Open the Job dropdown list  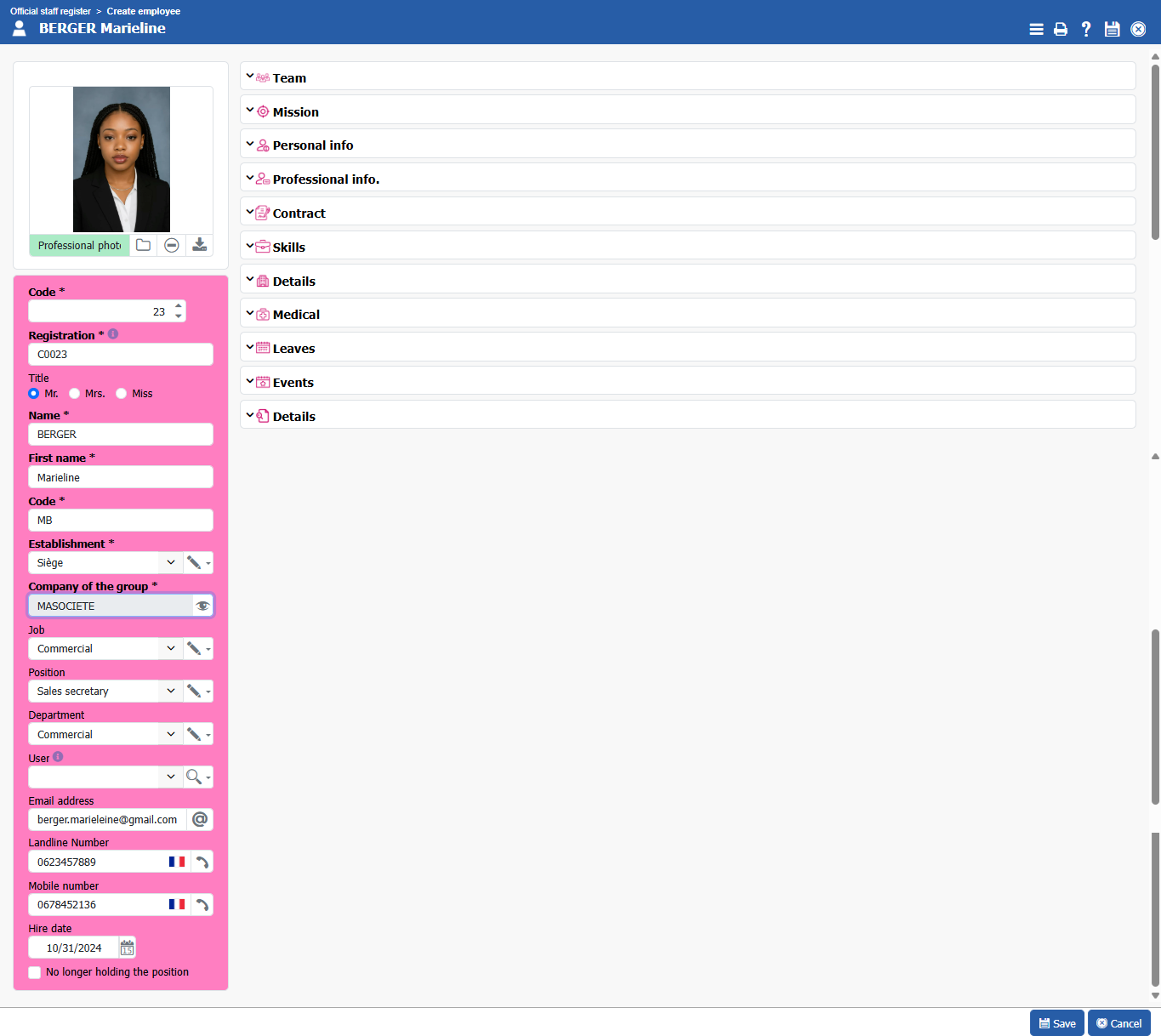tap(171, 648)
